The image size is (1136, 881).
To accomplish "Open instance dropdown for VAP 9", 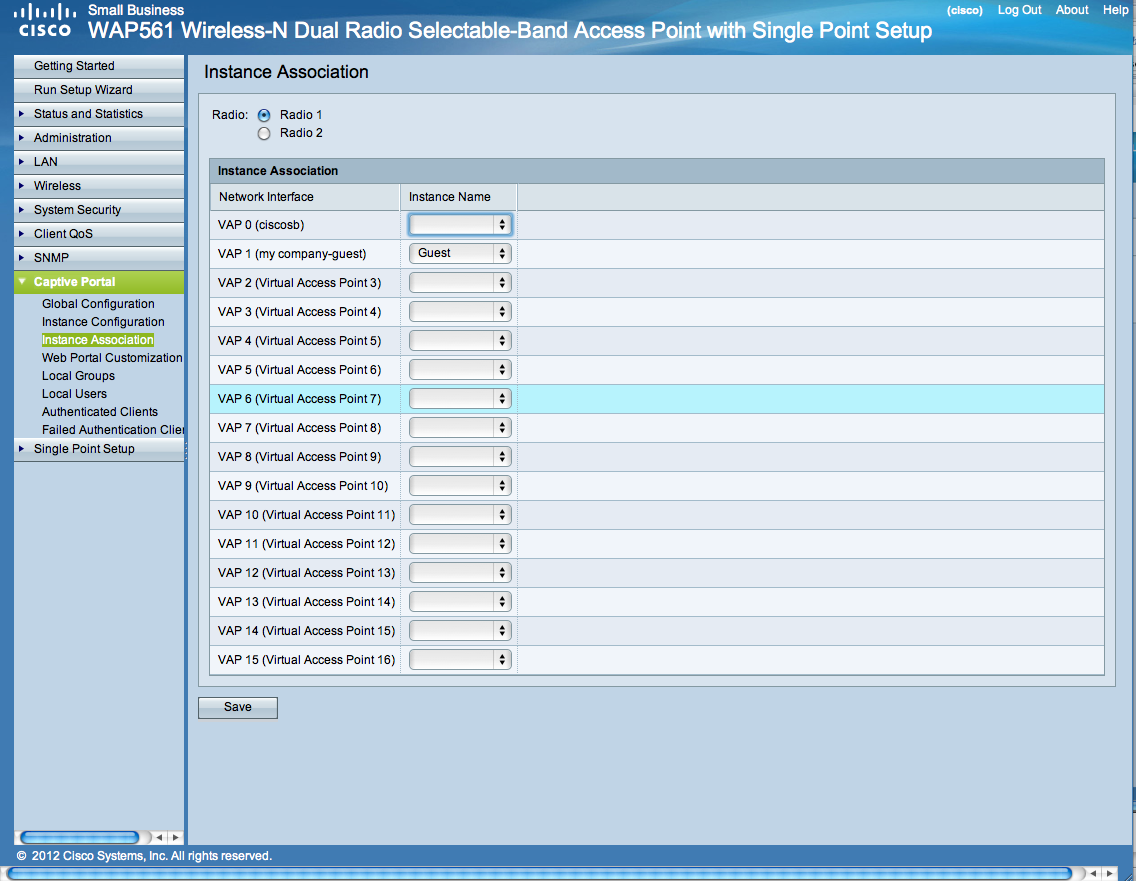I will point(460,485).
